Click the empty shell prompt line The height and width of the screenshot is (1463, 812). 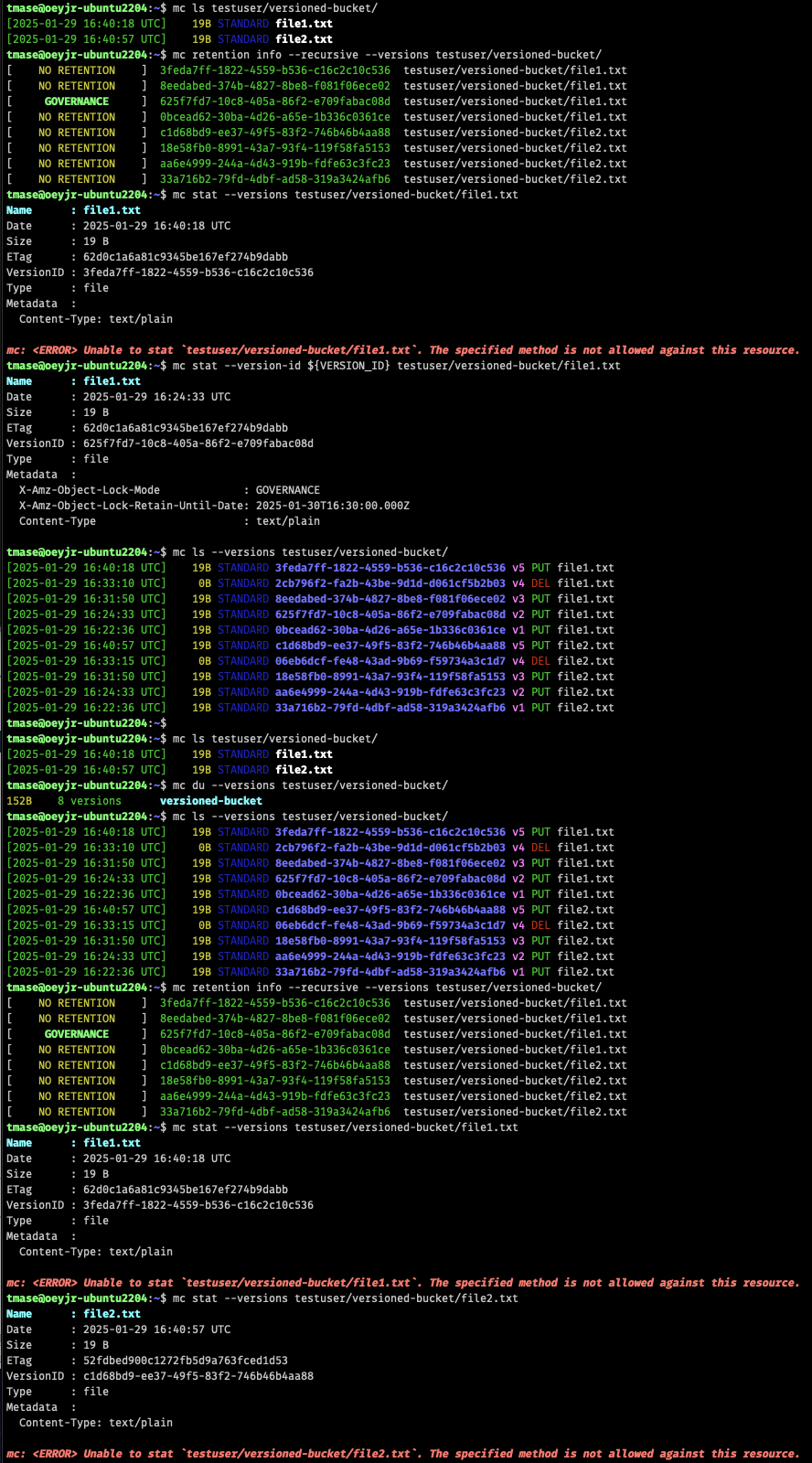87,723
